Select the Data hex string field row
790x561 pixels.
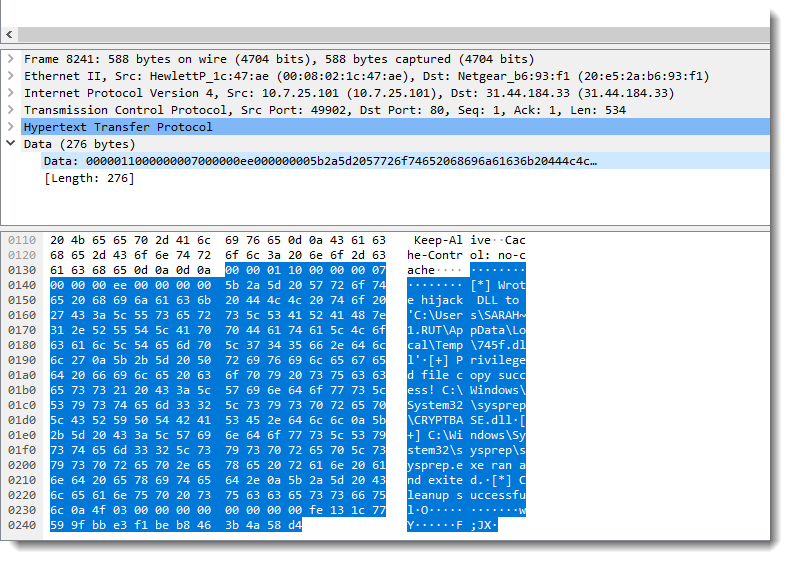pos(320,161)
